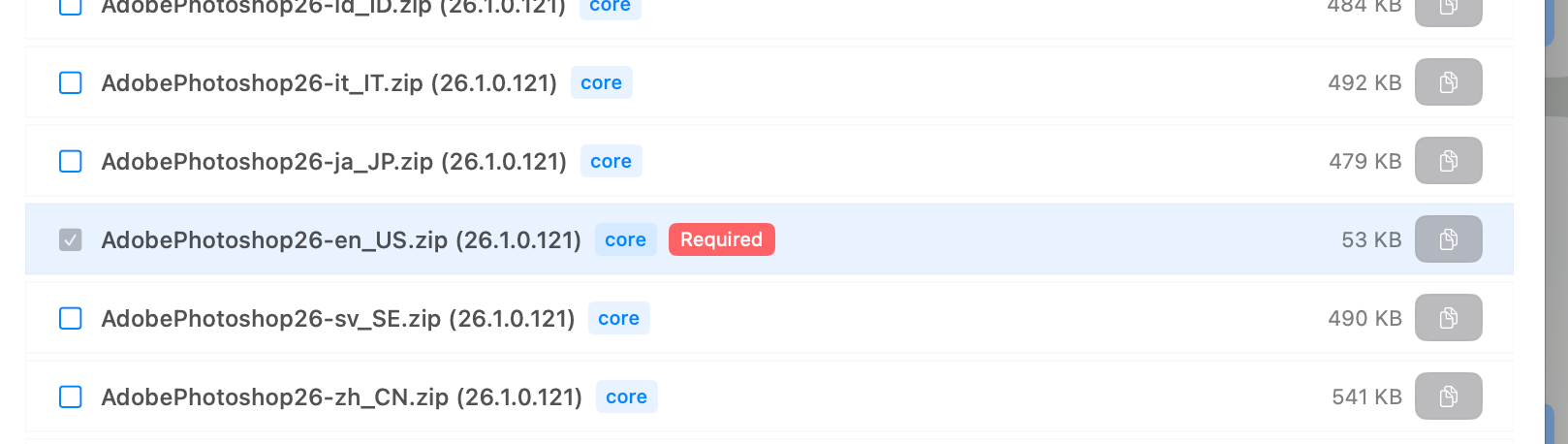This screenshot has height=444, width=1568.
Task: Click the core tag on ja_JP row
Action: click(x=611, y=161)
